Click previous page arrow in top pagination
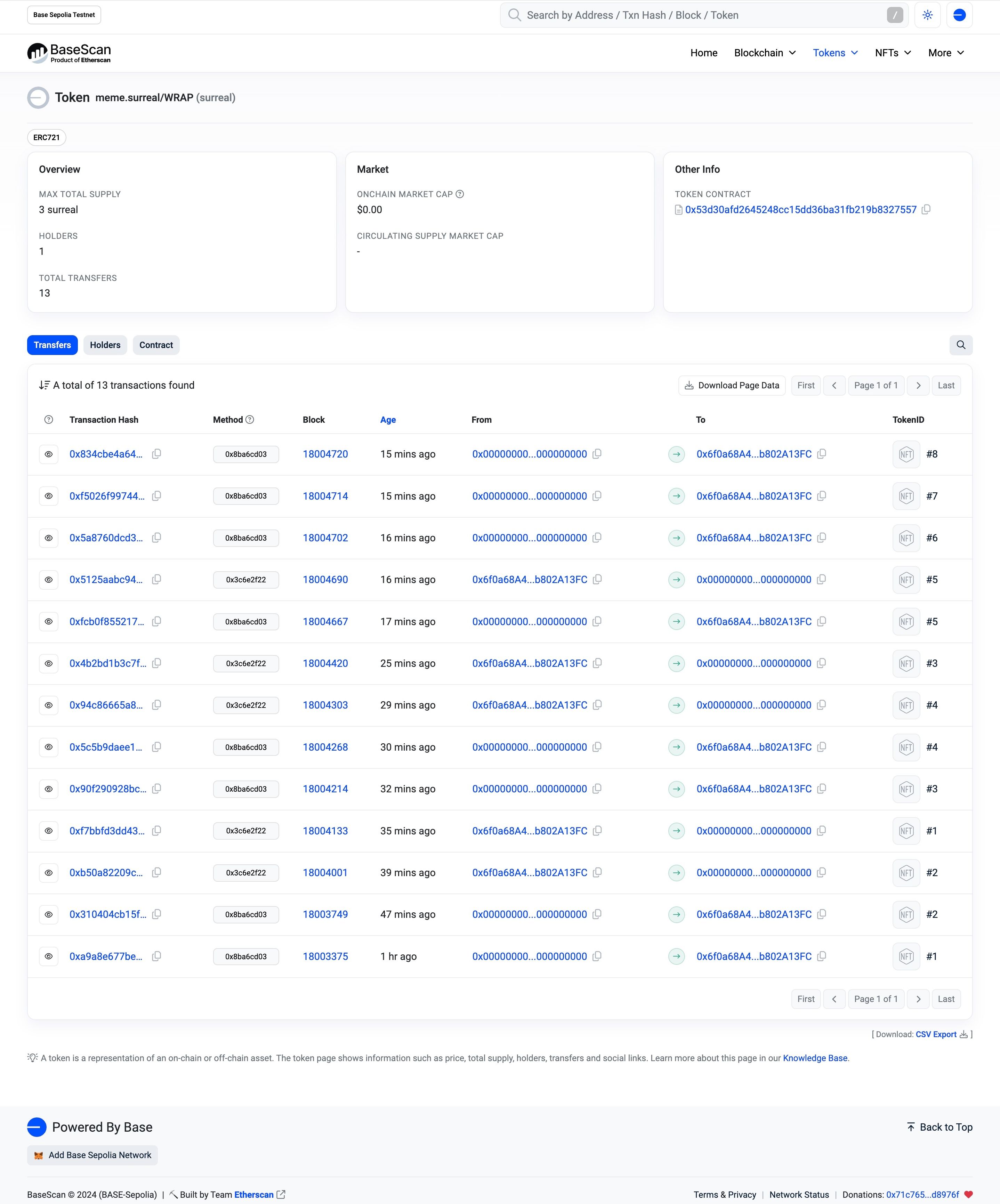The height and width of the screenshot is (1204, 1000). [834, 385]
